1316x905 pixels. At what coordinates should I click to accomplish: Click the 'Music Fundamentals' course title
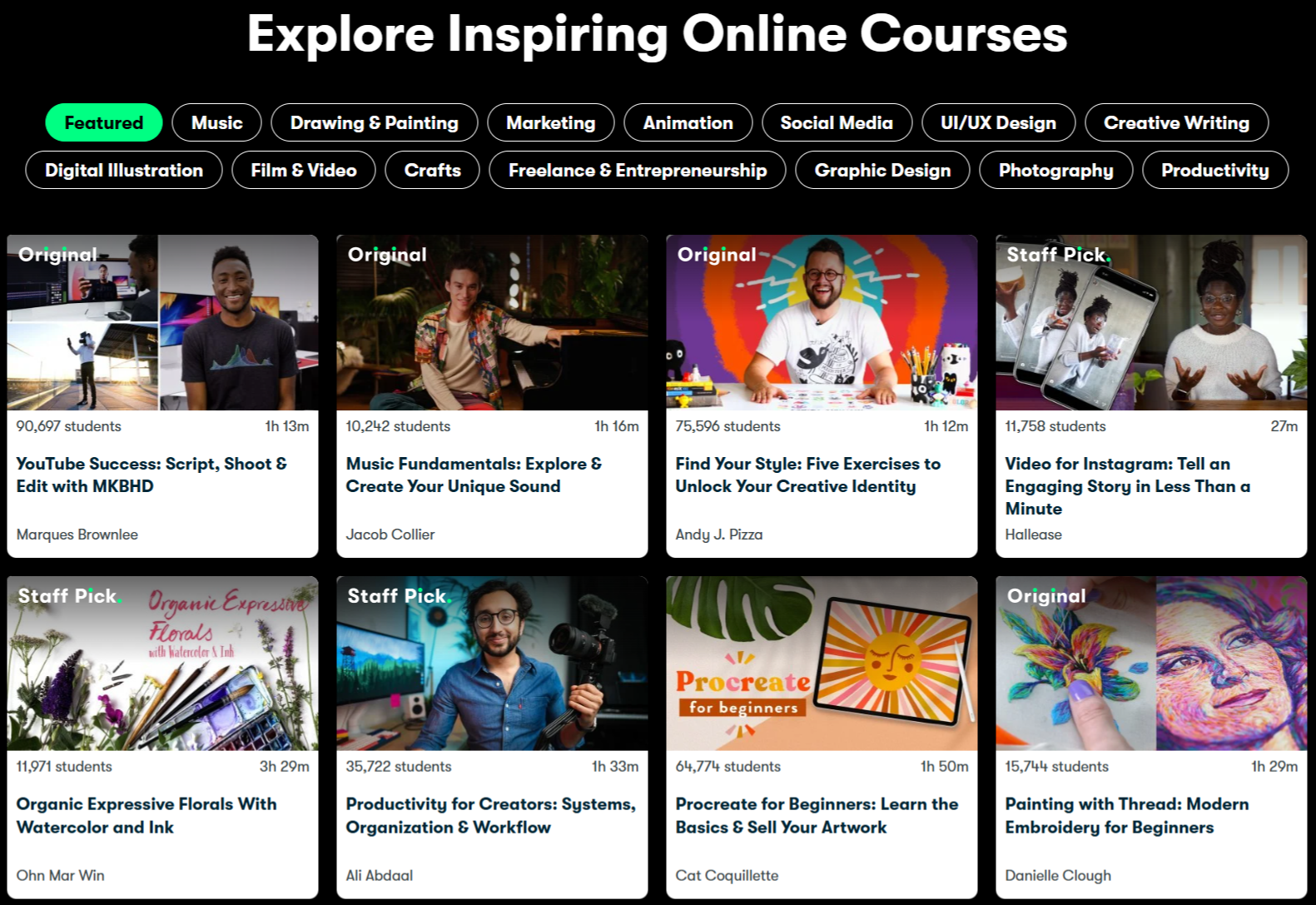474,475
